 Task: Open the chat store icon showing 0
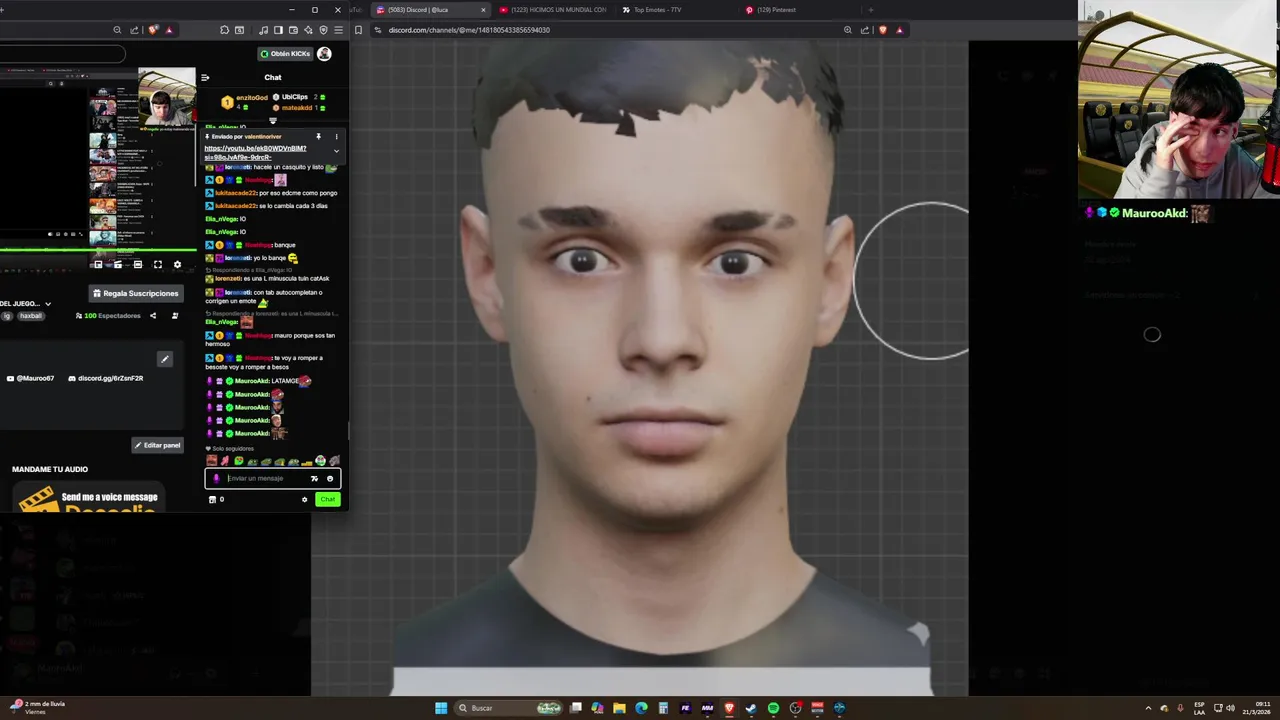click(x=216, y=499)
